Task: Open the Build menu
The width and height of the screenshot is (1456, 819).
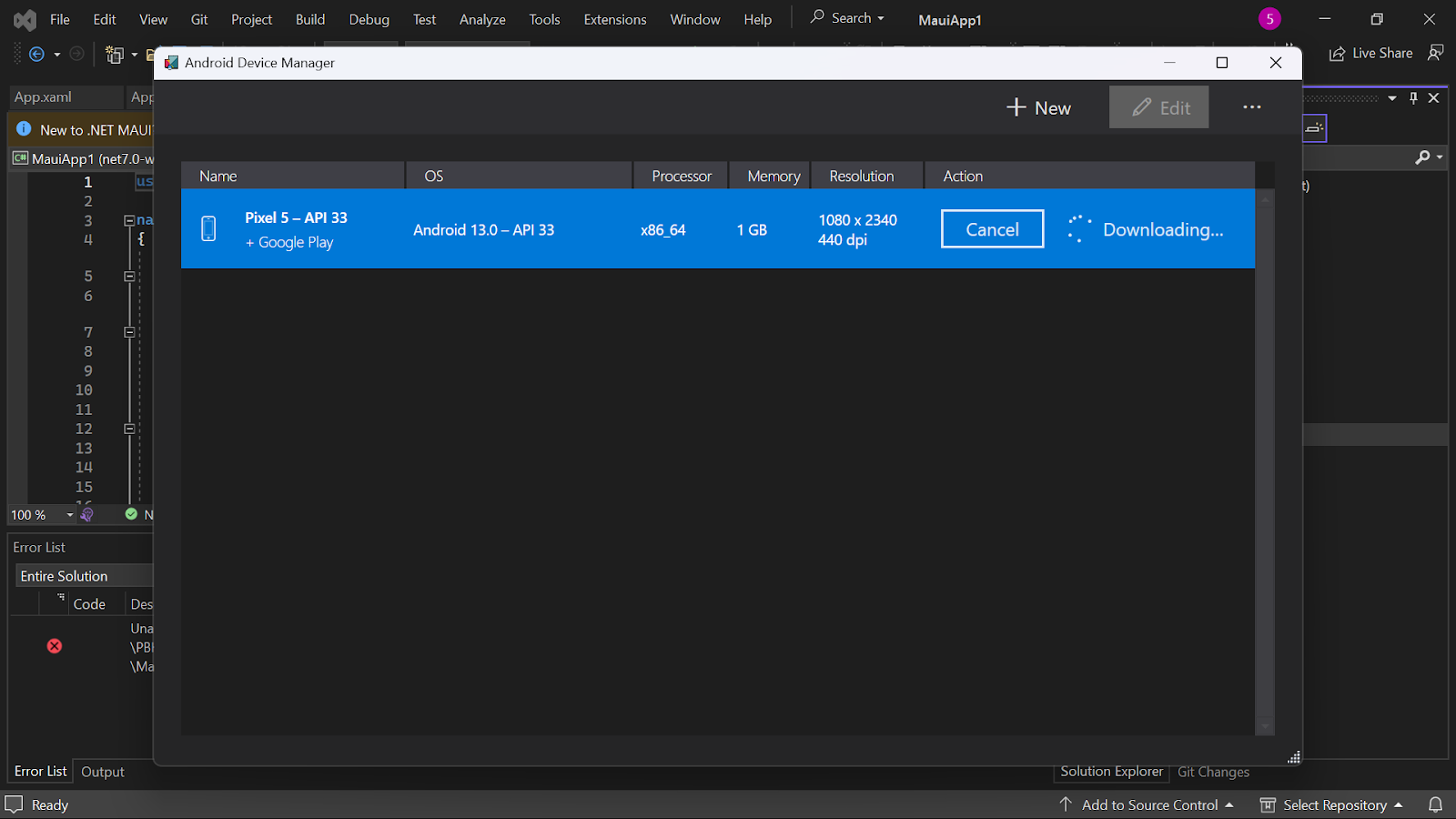Action: pyautogui.click(x=310, y=19)
